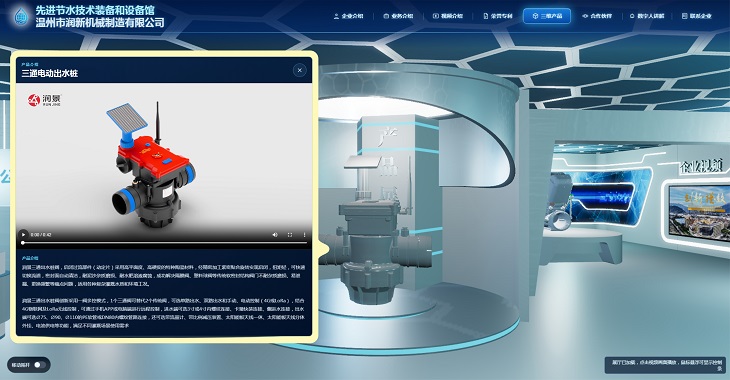
Task: Play the product video
Action: click(23, 235)
